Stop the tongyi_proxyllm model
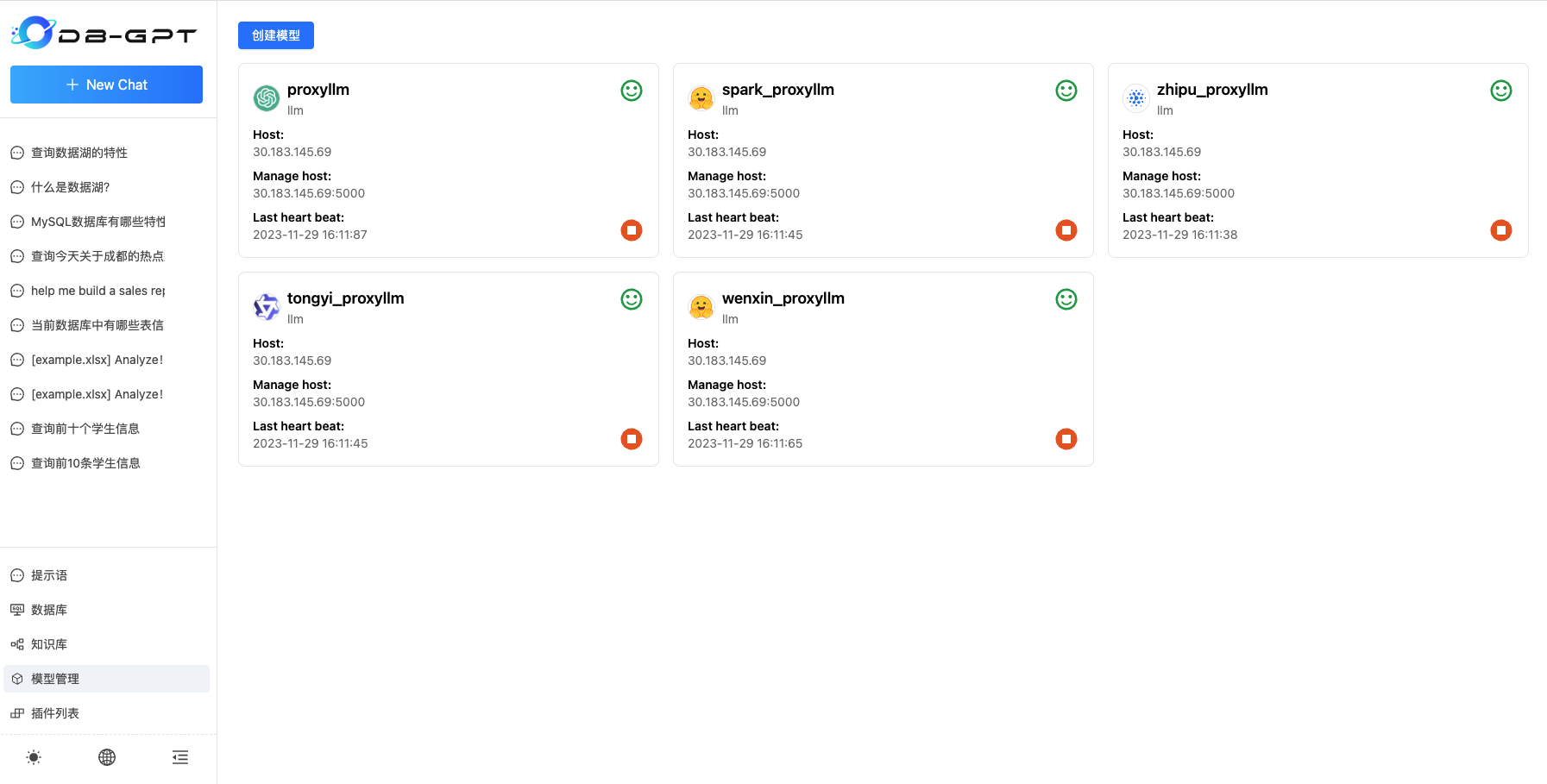Viewport: 1547px width, 784px height. tap(631, 439)
